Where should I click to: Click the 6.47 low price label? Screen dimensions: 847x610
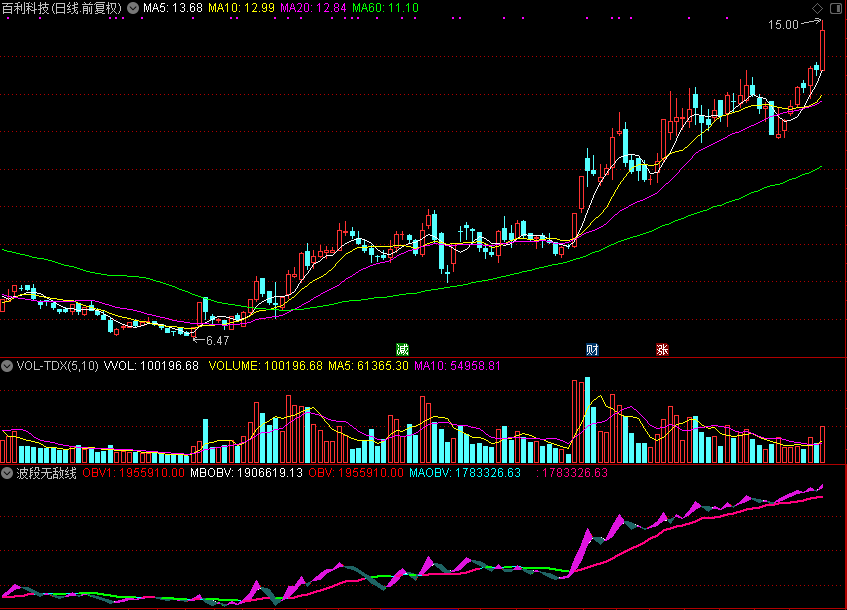click(218, 341)
